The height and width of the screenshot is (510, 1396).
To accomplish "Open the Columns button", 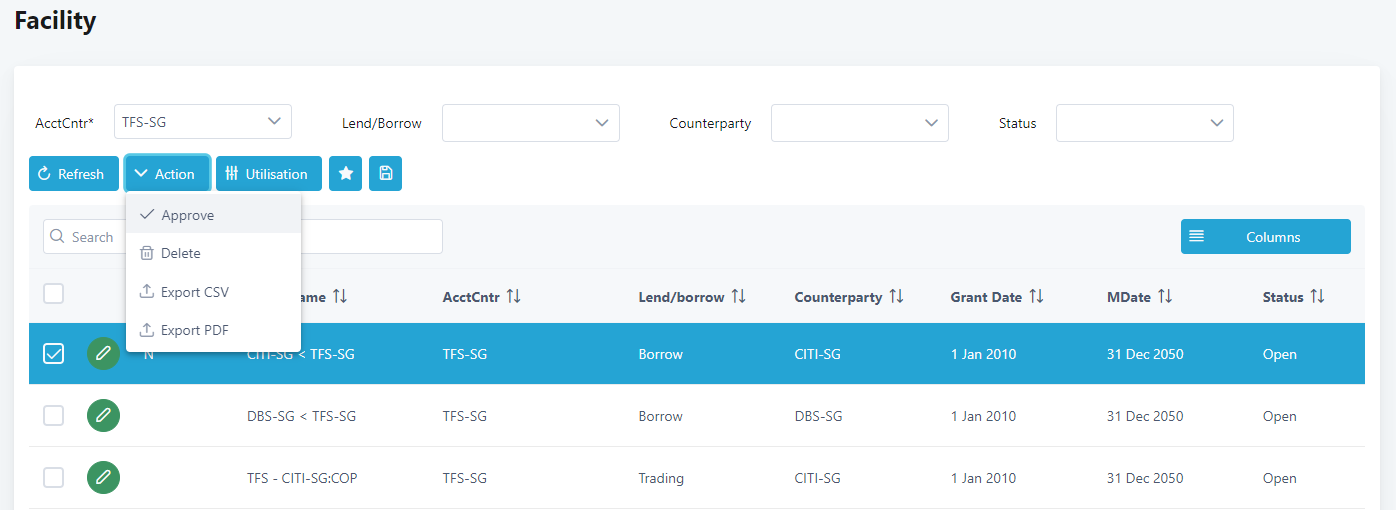I will tap(1265, 237).
